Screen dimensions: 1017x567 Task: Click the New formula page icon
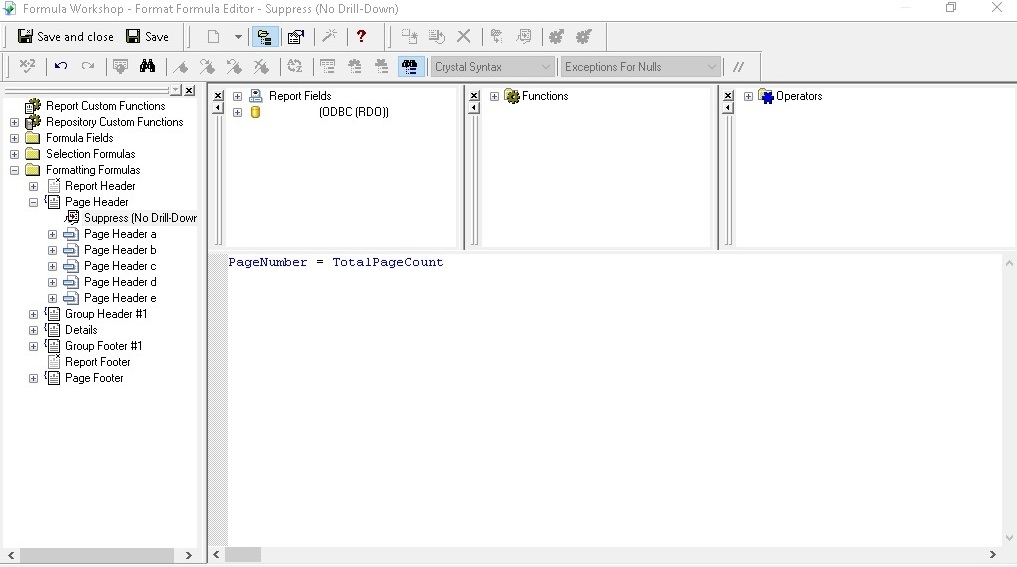[x=213, y=37]
